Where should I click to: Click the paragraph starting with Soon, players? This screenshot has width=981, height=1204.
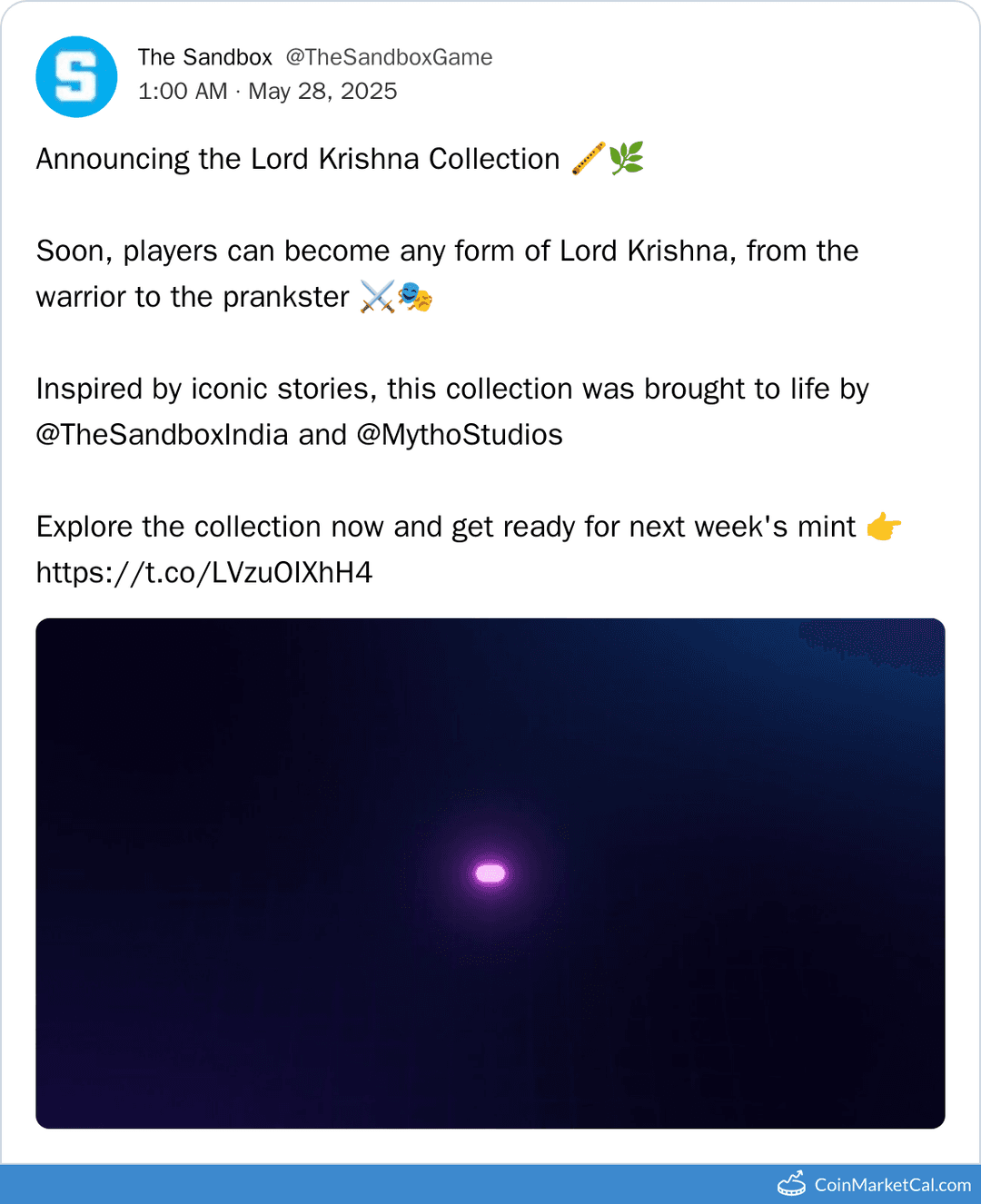(447, 252)
